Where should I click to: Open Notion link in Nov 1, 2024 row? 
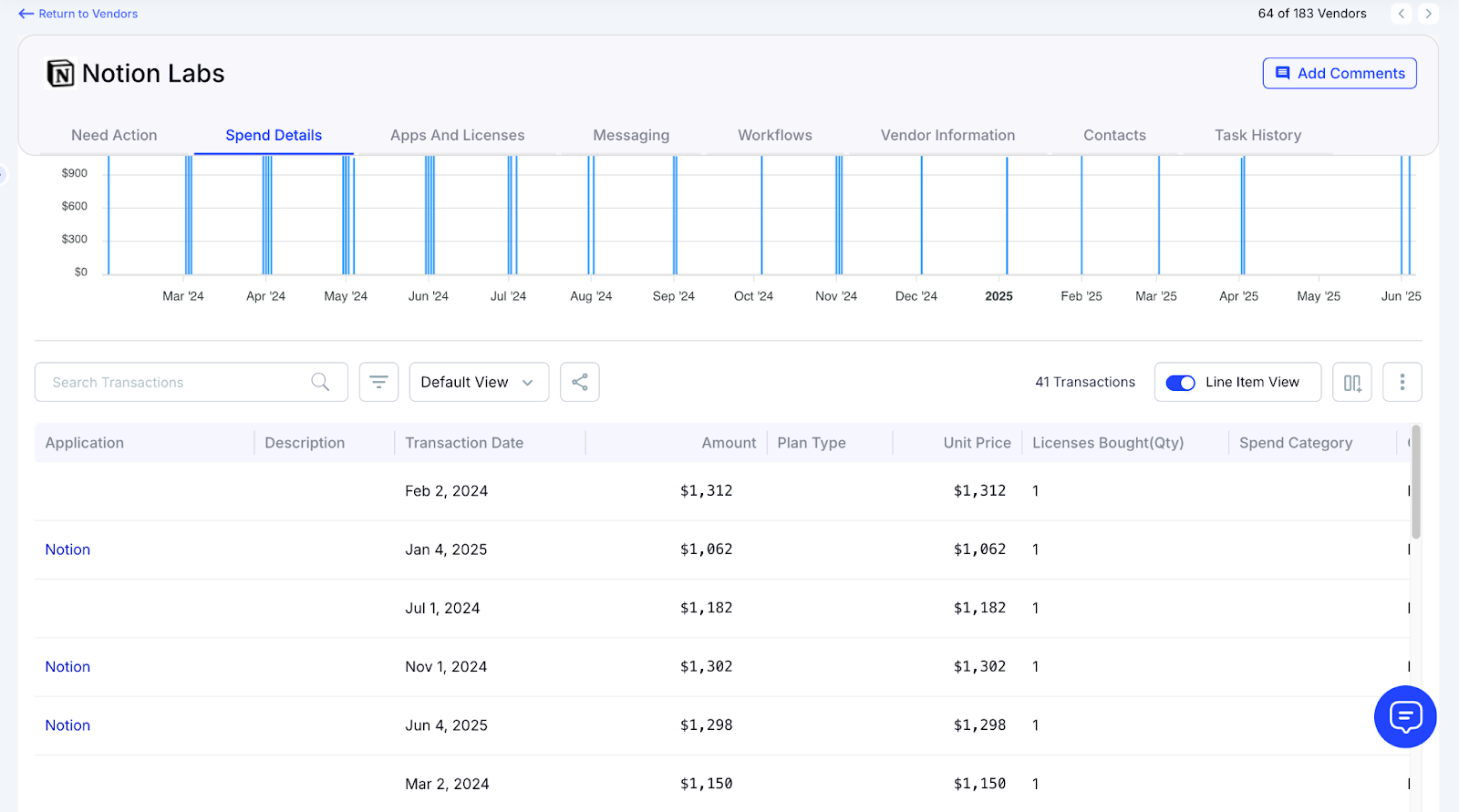[x=67, y=667]
